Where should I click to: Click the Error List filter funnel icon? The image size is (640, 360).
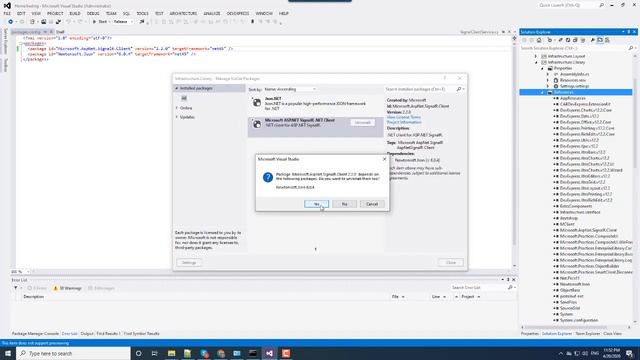tap(16, 288)
